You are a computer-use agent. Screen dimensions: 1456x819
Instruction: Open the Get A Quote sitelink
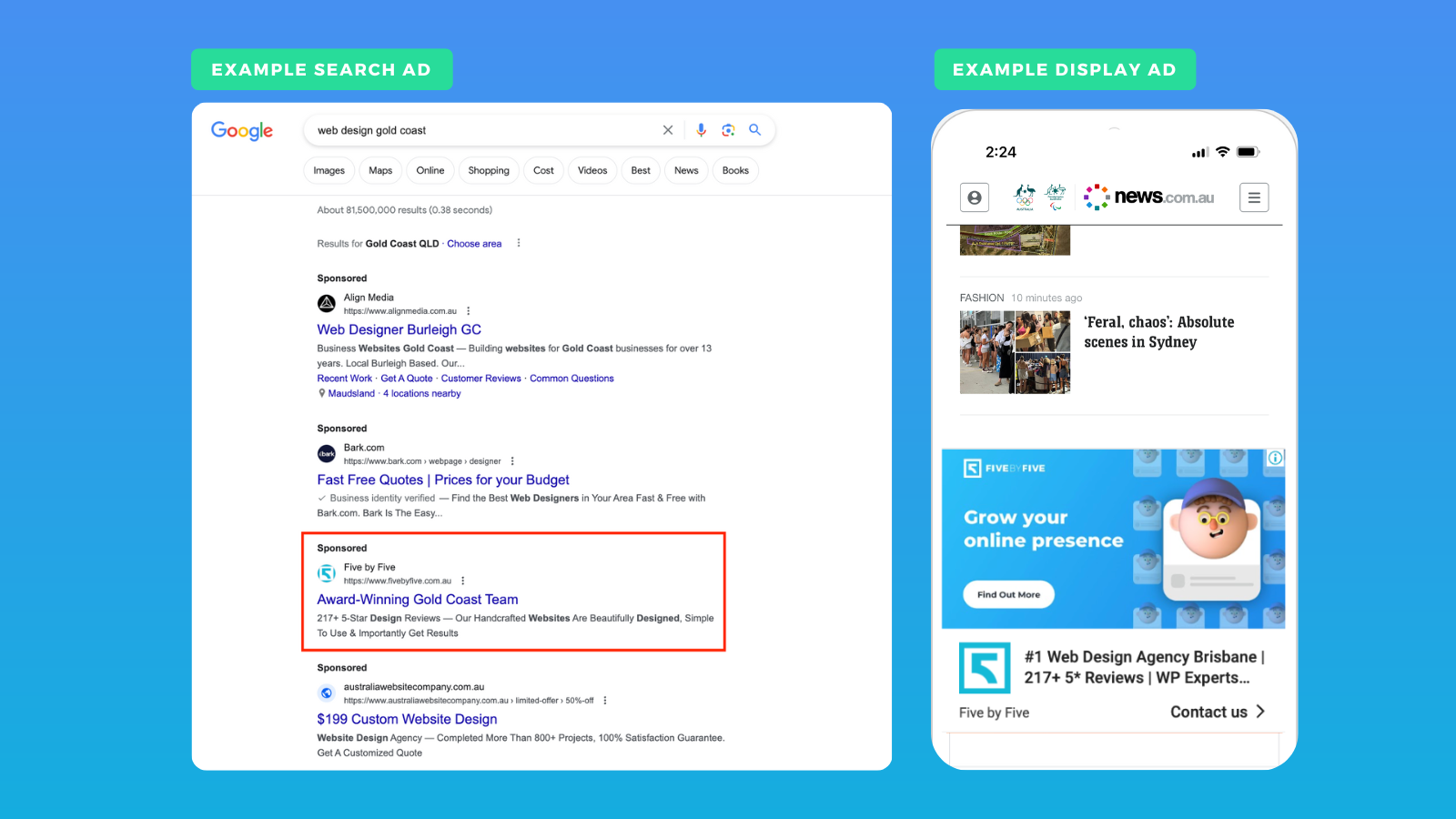click(407, 379)
